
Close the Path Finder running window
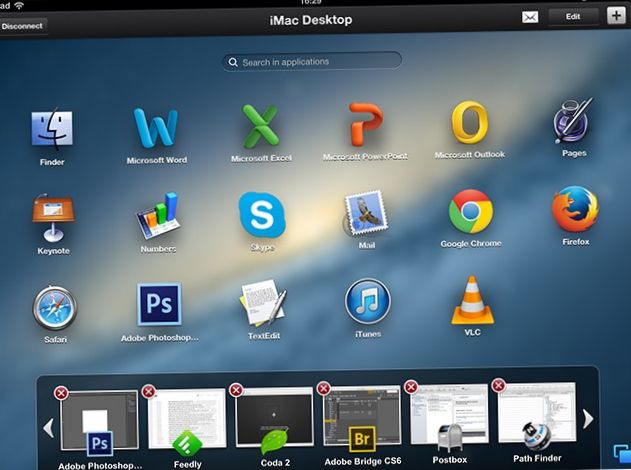click(x=499, y=385)
